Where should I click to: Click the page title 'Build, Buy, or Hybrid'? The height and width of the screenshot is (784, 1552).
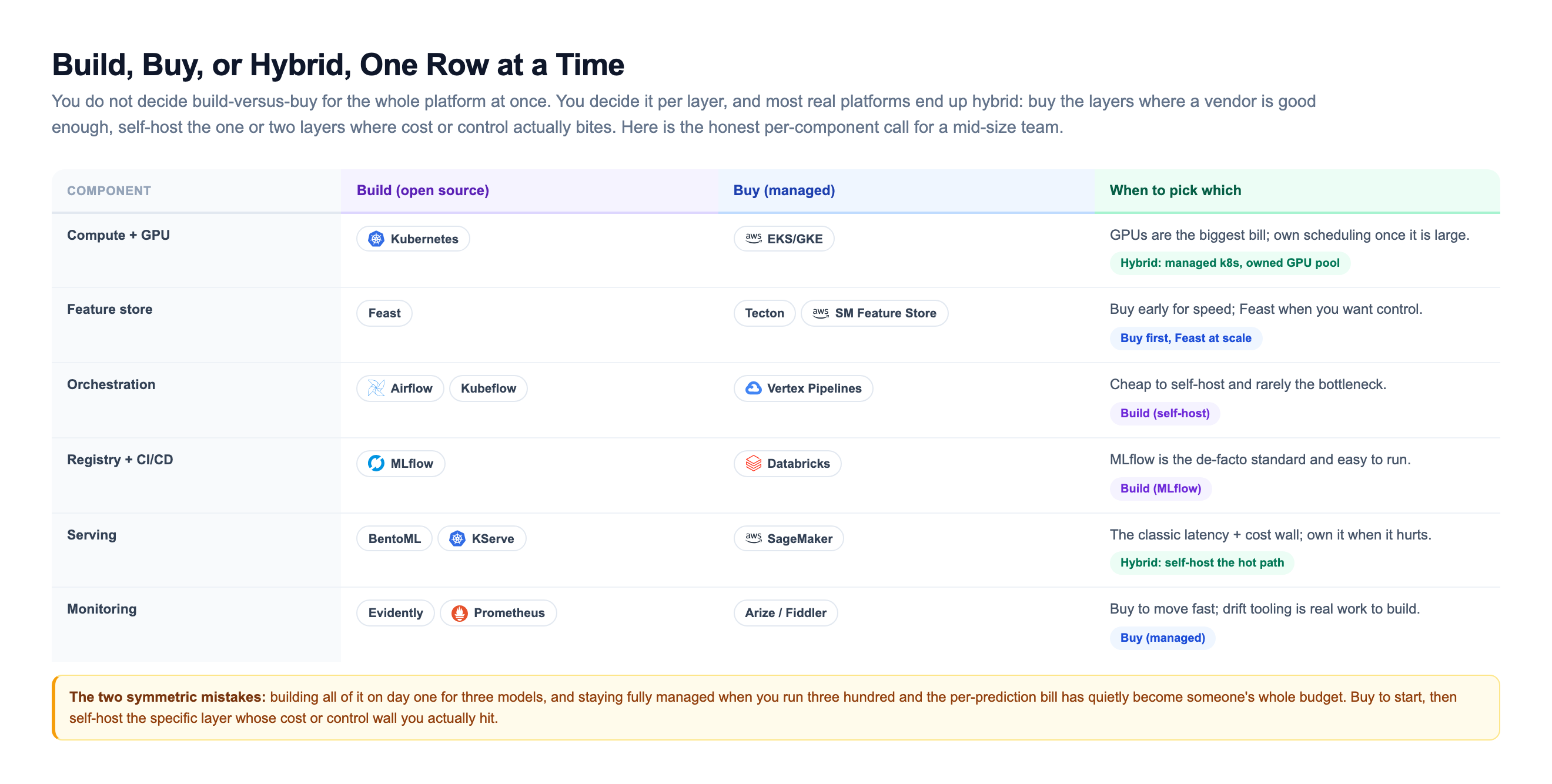click(201, 65)
